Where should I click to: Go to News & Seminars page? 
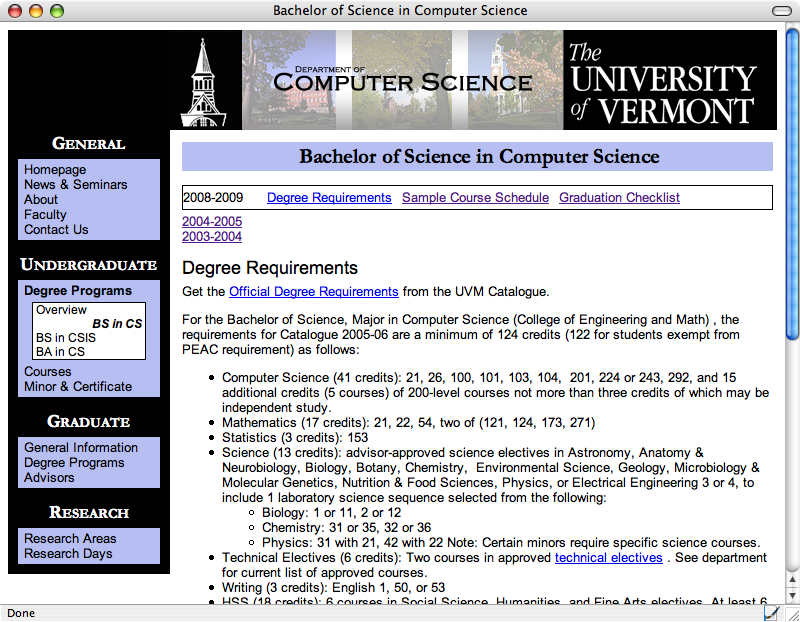pyautogui.click(x=76, y=184)
